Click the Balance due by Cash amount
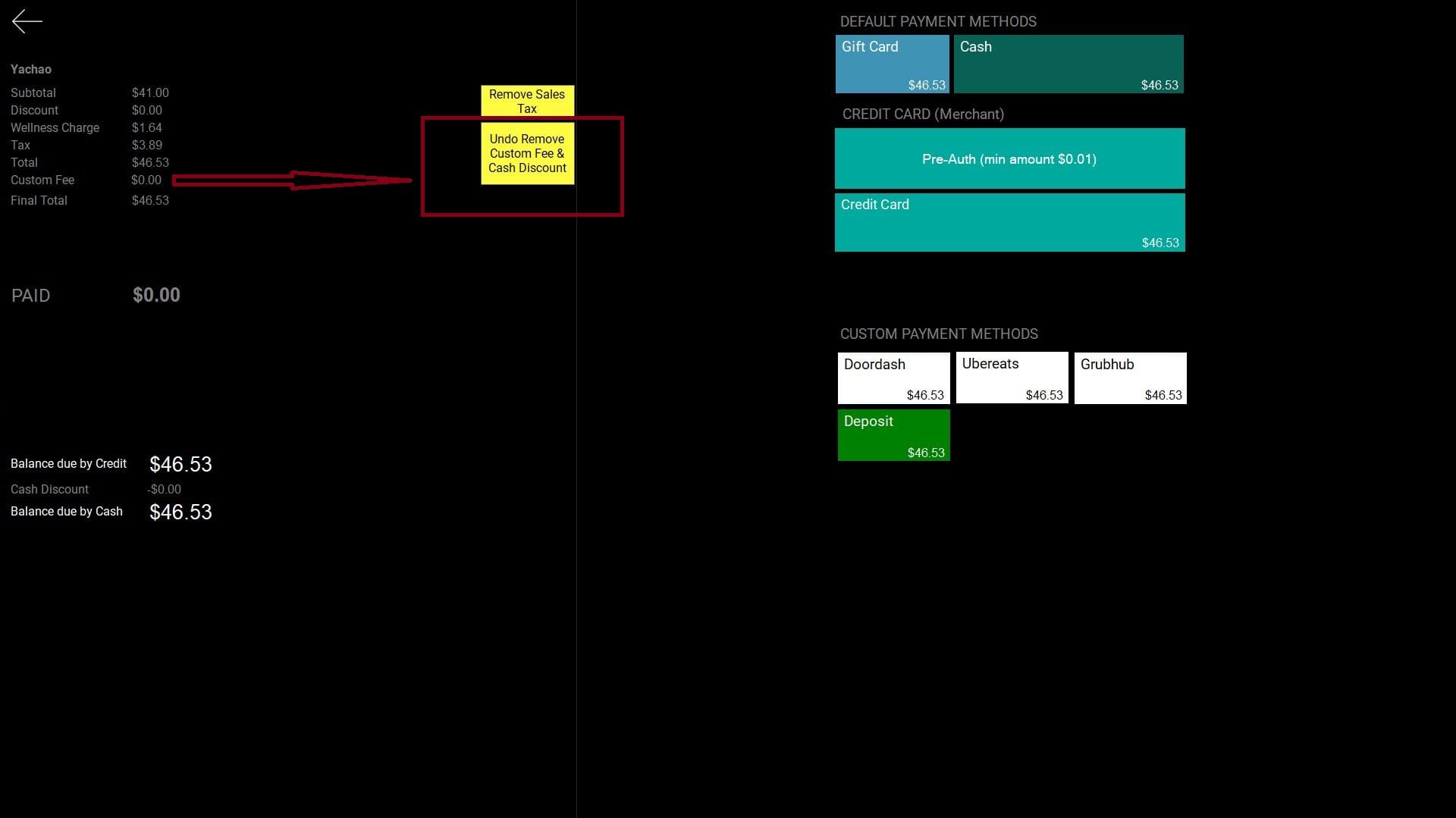 pos(180,512)
